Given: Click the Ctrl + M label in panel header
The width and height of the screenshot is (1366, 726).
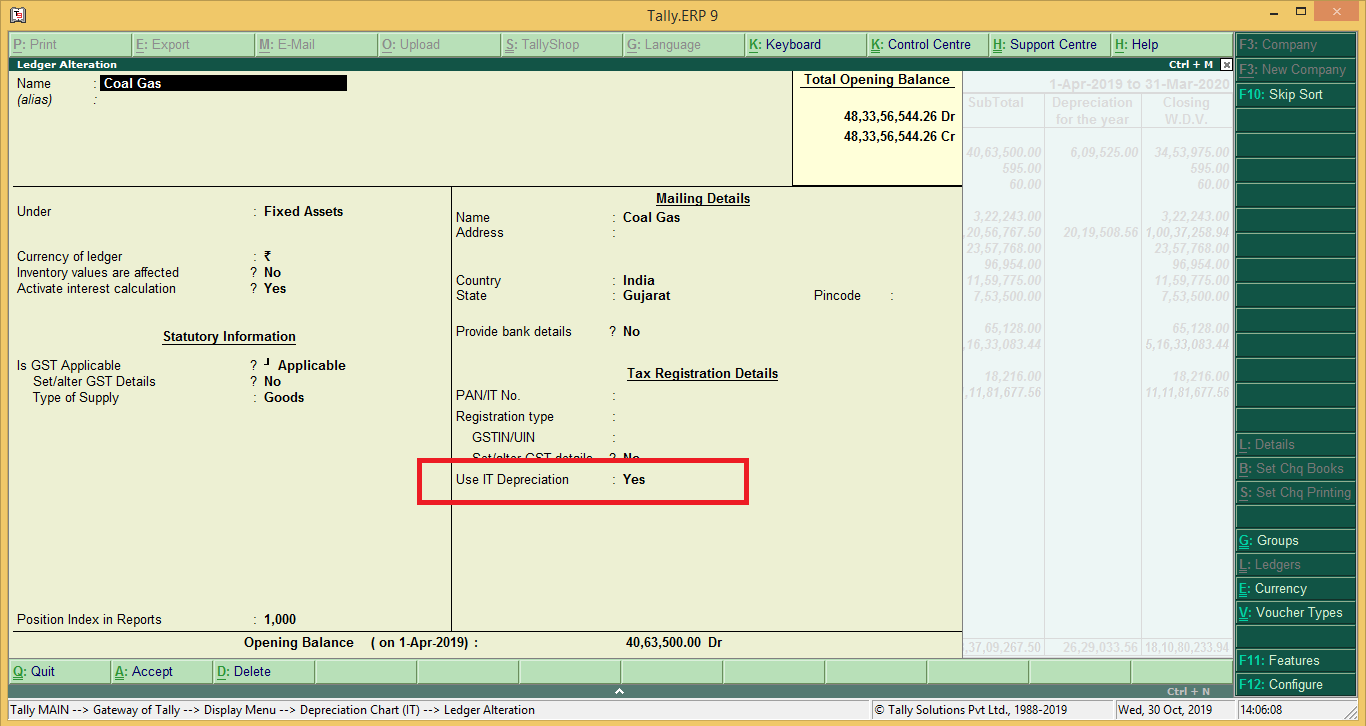Looking at the screenshot, I should pos(1190,64).
